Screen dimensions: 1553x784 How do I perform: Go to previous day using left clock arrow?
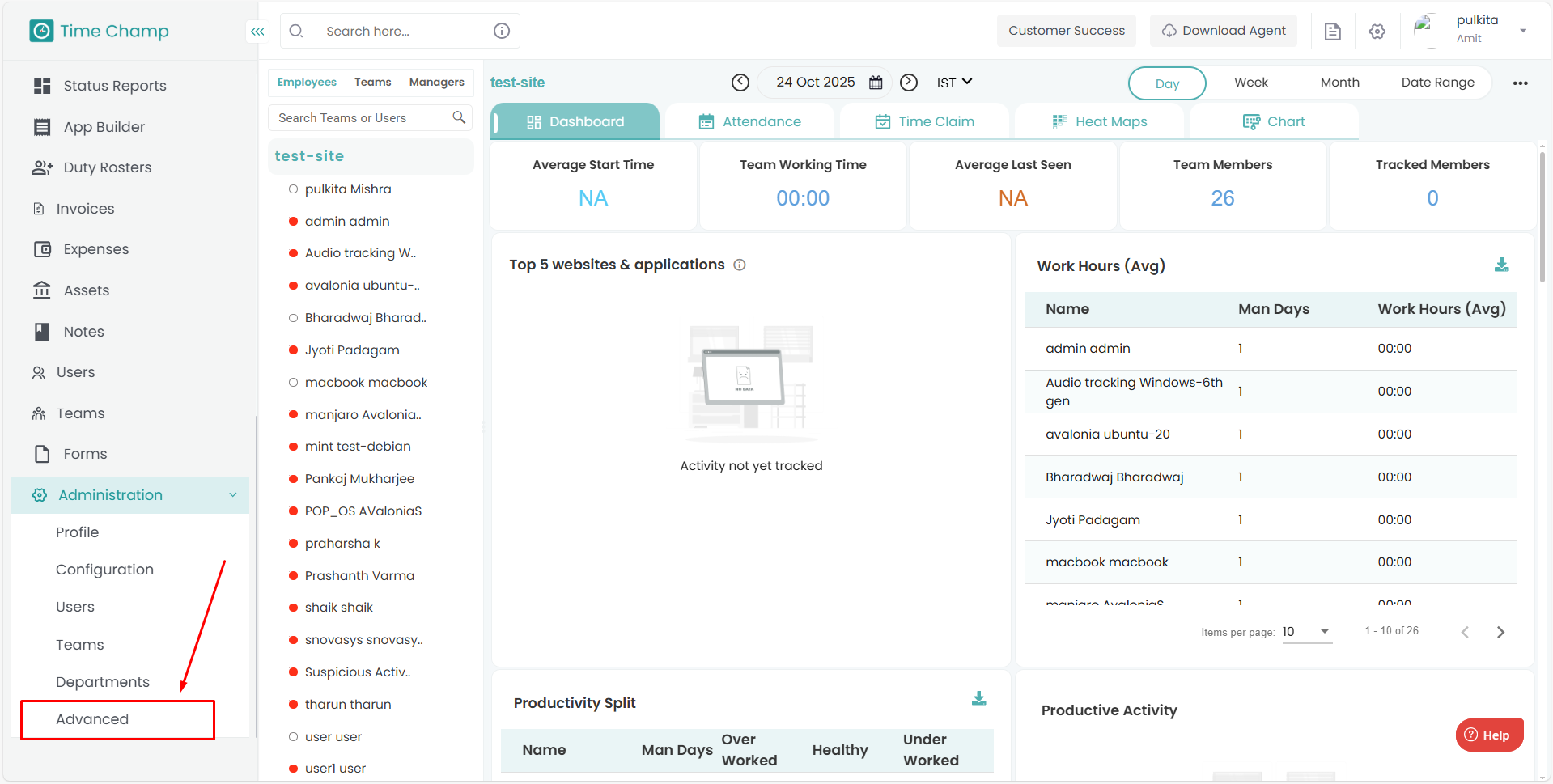coord(740,83)
